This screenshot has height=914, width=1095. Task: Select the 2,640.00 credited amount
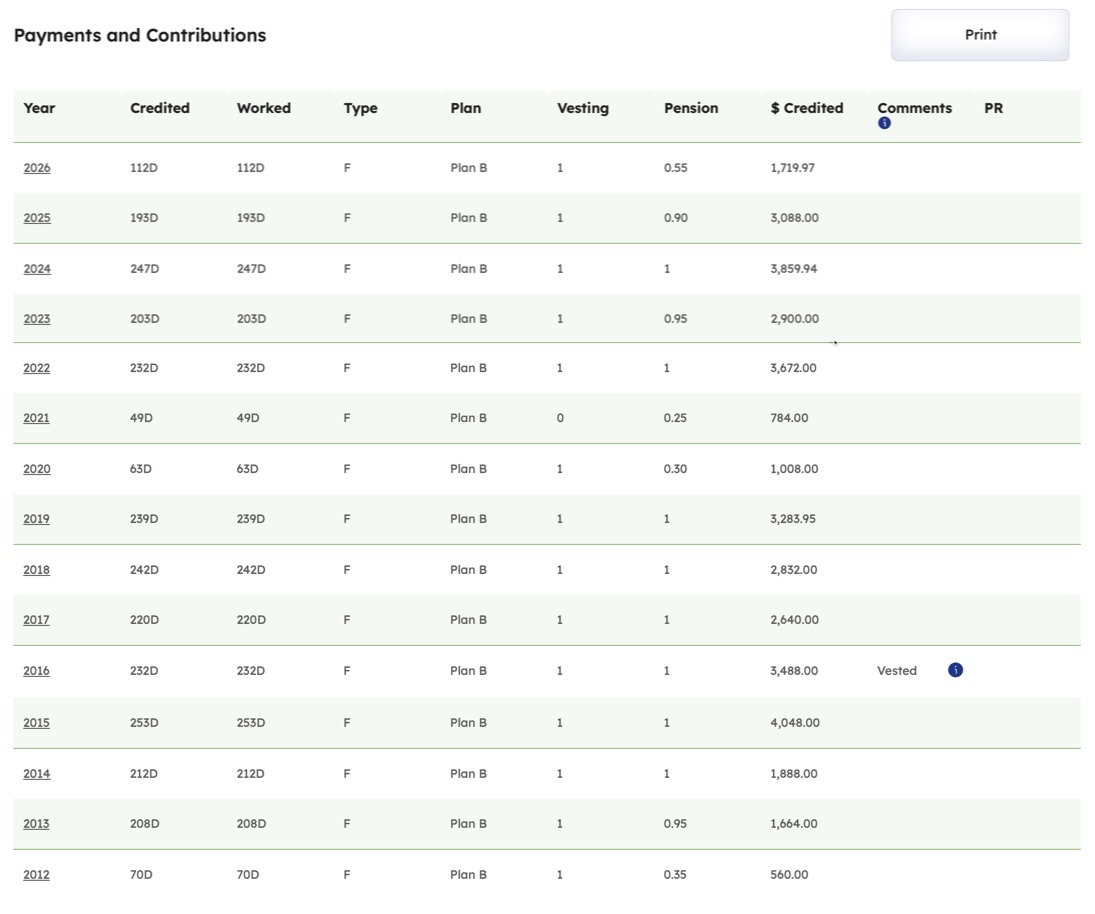point(795,619)
